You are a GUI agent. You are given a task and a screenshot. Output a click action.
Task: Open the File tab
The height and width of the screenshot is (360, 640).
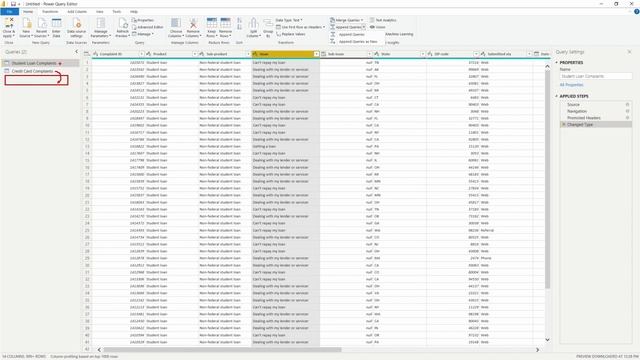9,11
